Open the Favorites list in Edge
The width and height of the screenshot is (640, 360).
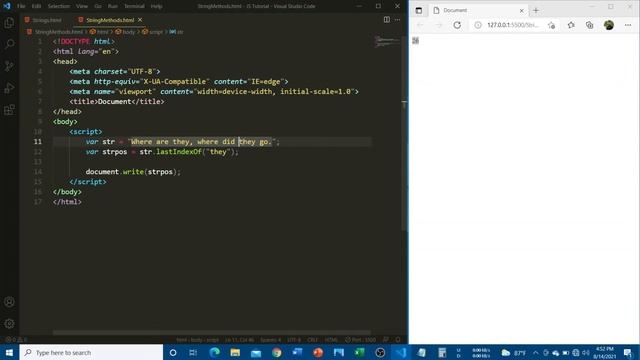pyautogui.click(x=571, y=25)
